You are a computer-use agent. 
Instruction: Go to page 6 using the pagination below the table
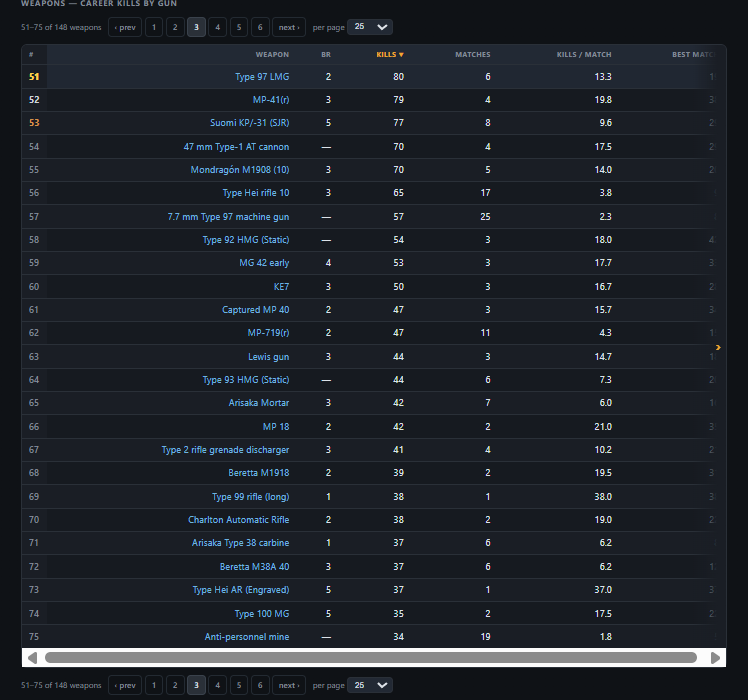pyautogui.click(x=260, y=685)
